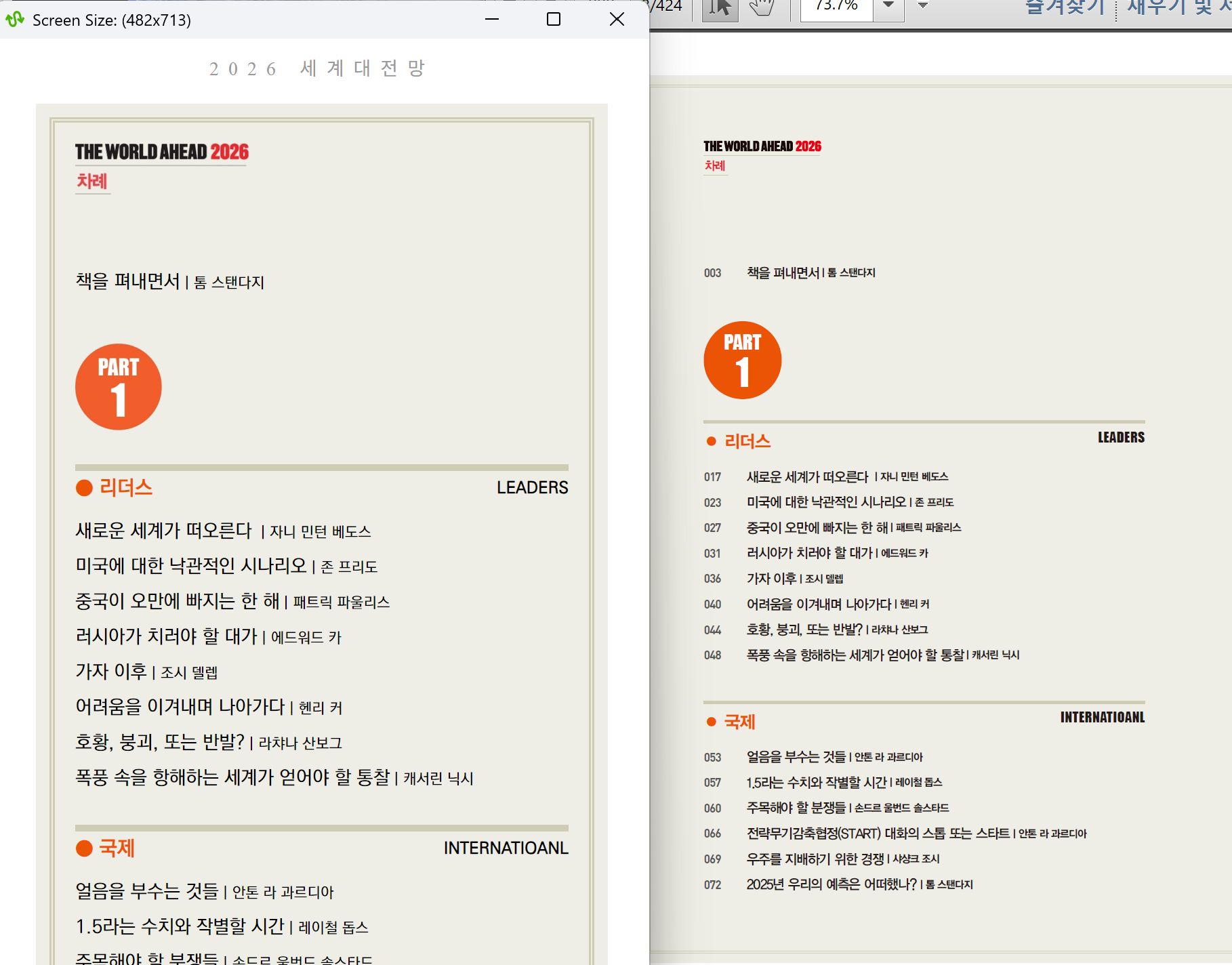The height and width of the screenshot is (965, 1232).
Task: Click '리더스' section heading in Screen Size window
Action: (x=126, y=487)
